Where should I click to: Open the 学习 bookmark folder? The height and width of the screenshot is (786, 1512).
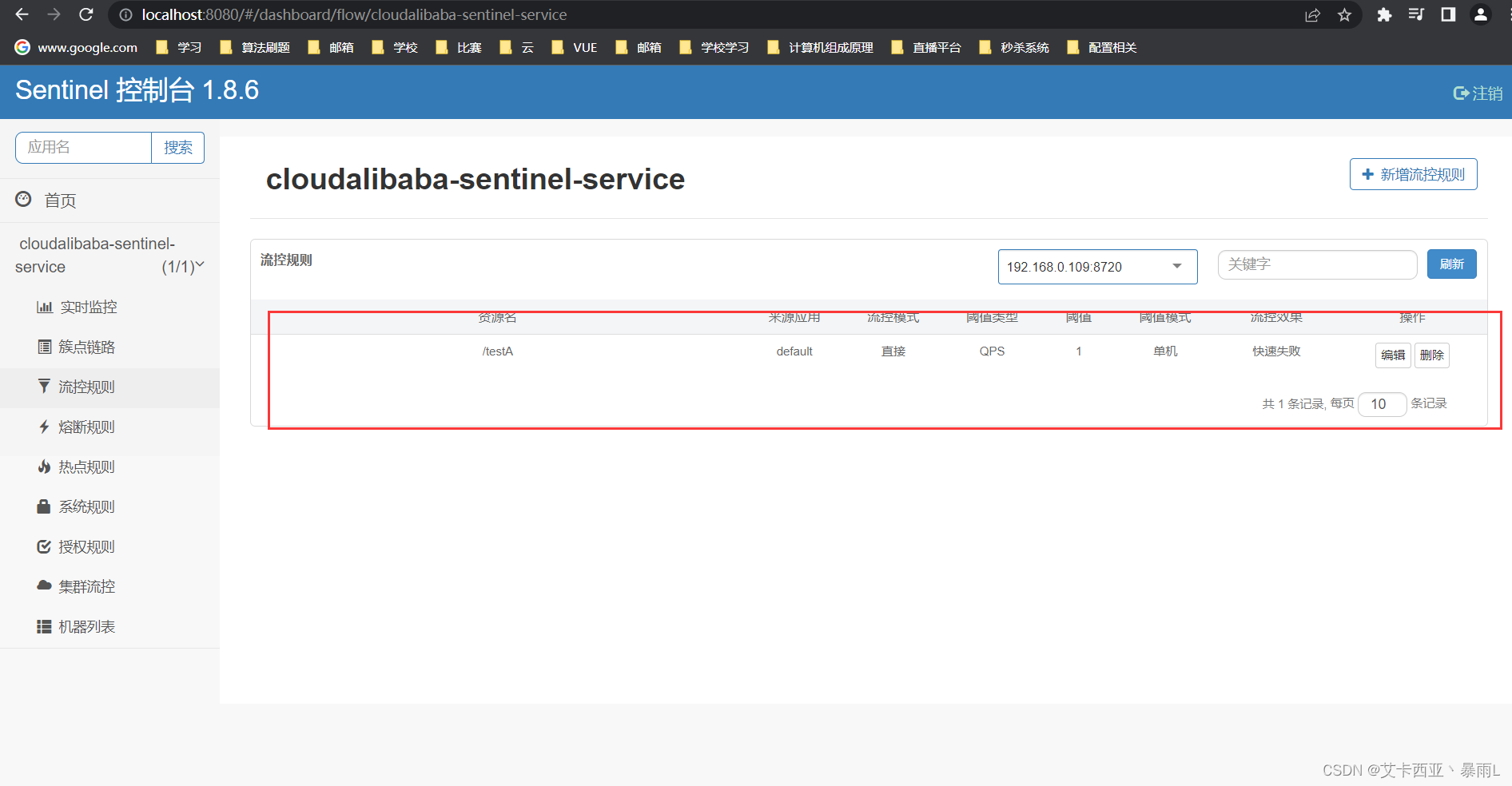click(x=178, y=47)
